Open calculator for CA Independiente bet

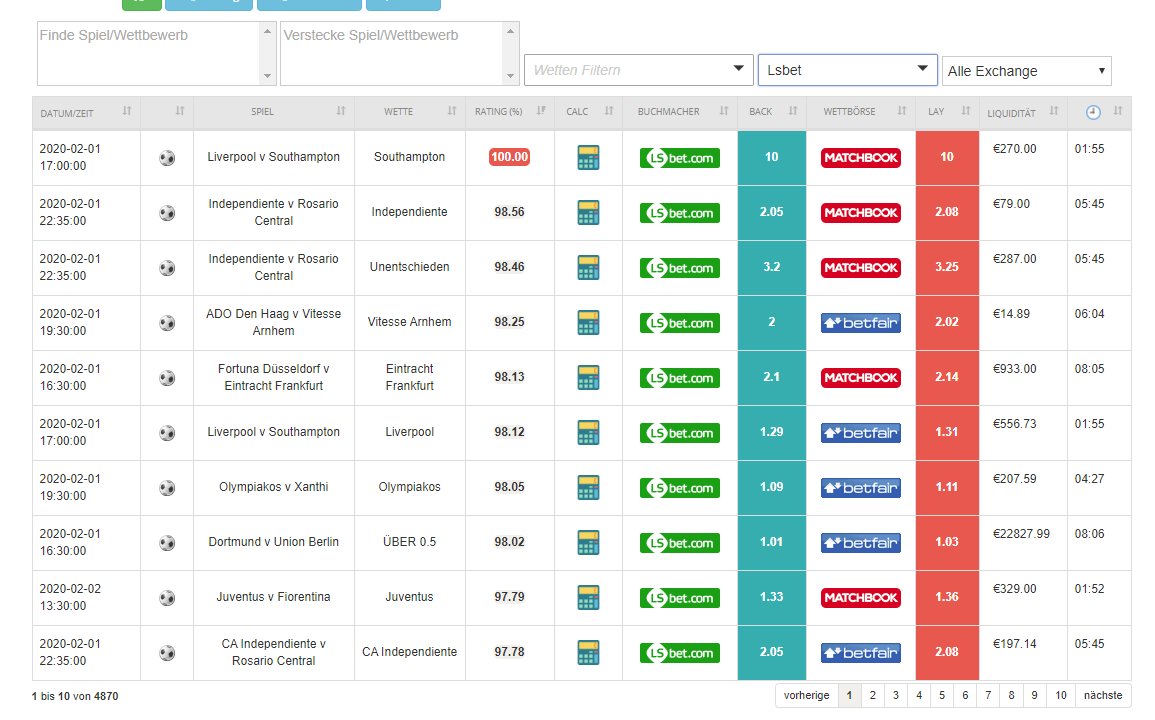tap(588, 653)
